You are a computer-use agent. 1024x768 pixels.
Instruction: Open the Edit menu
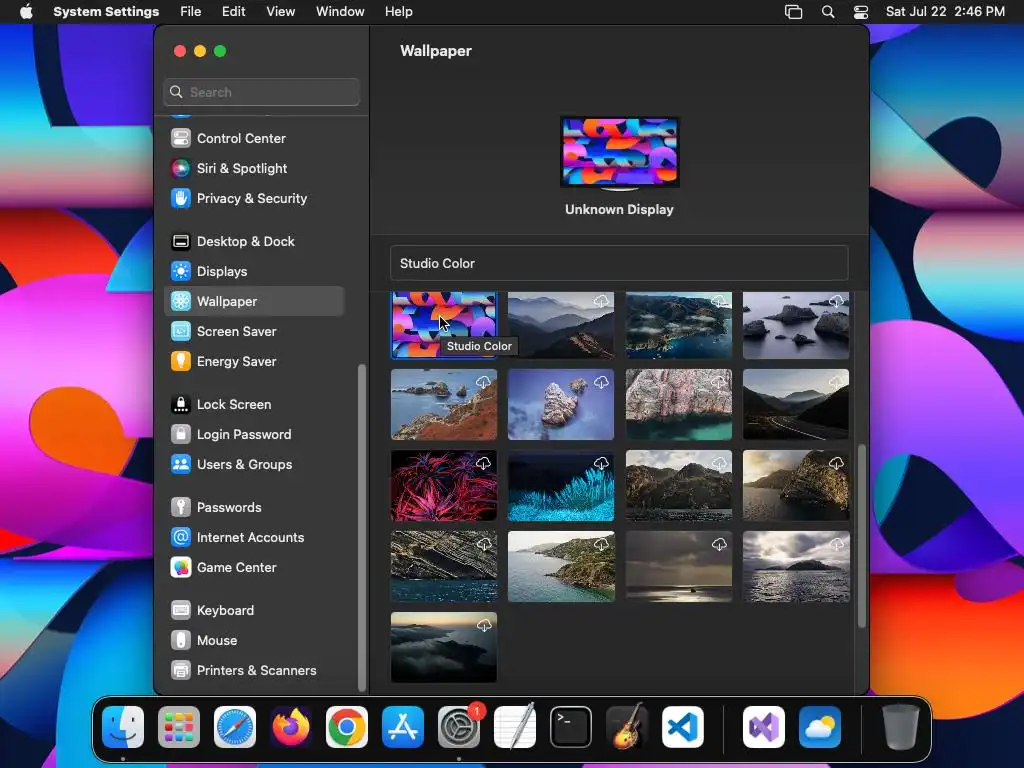[233, 12]
